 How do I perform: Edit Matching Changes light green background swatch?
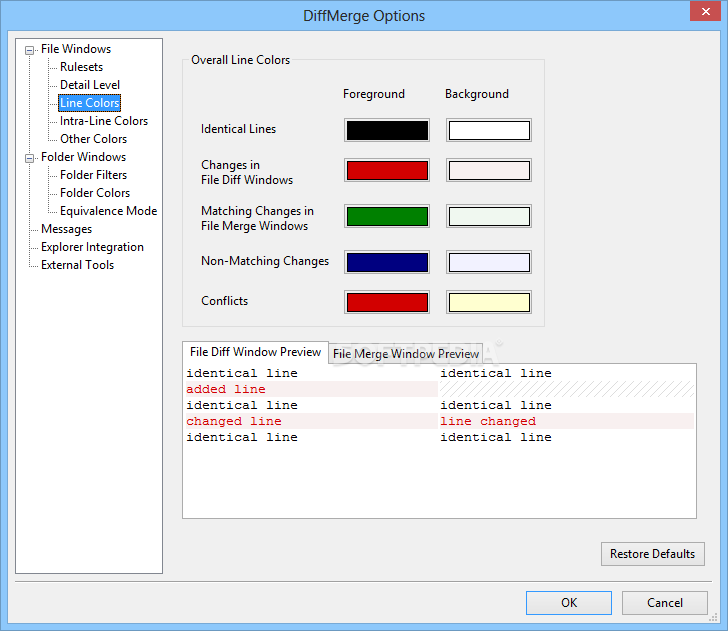(489, 216)
